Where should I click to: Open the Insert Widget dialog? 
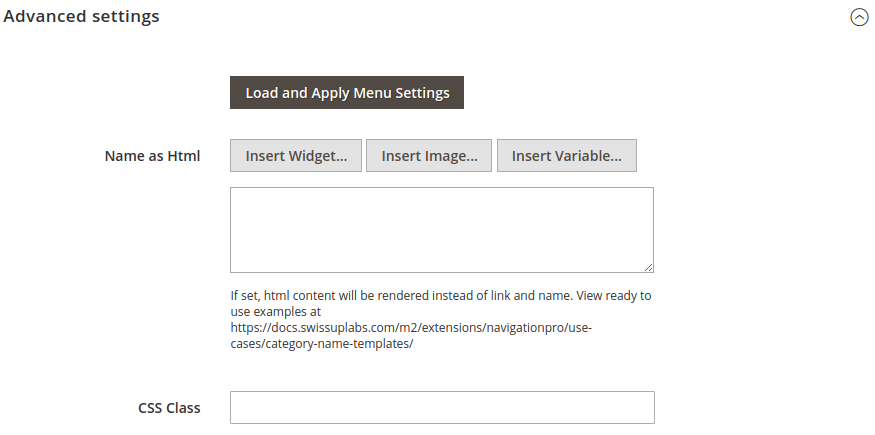(x=296, y=156)
